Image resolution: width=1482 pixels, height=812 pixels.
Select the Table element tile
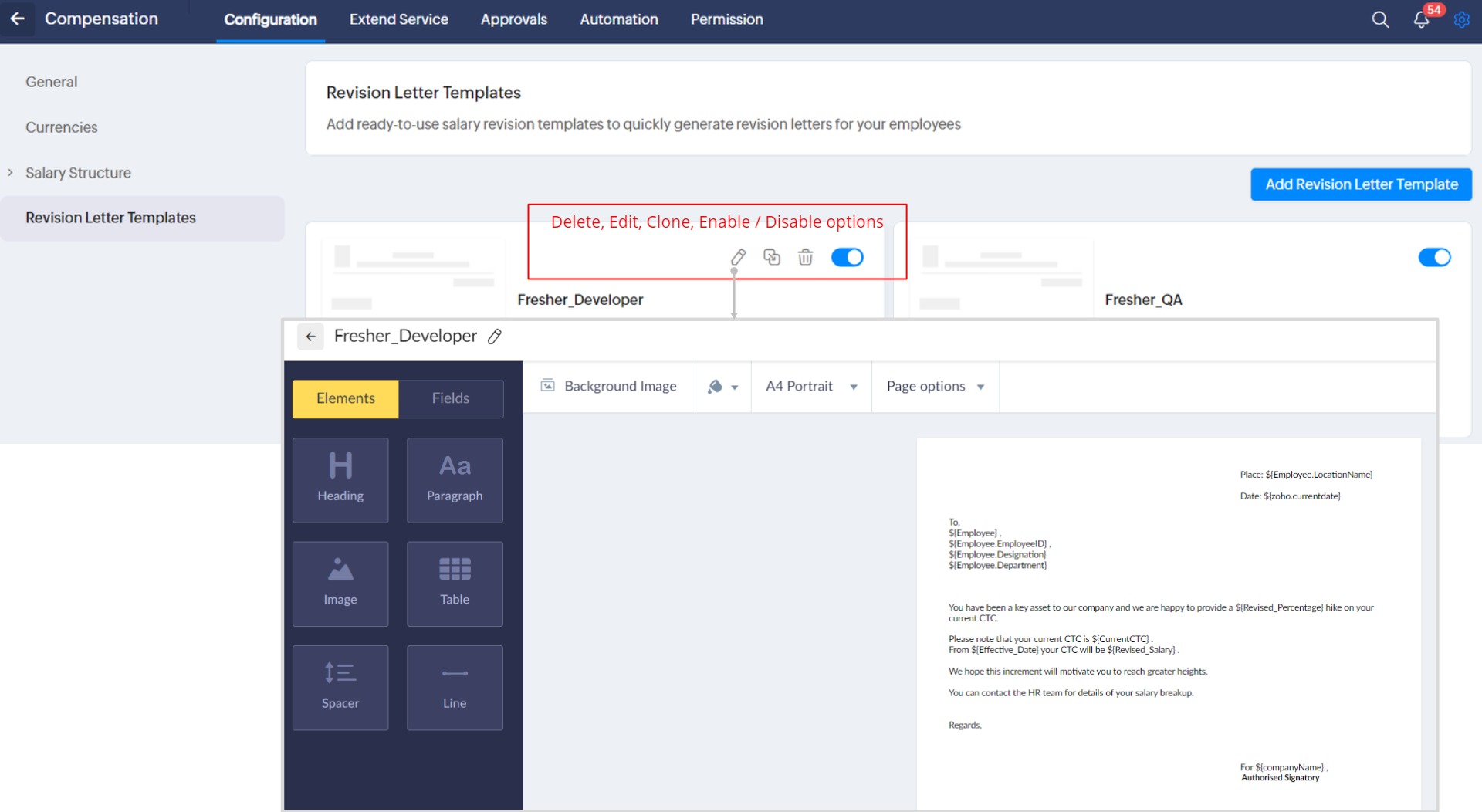pyautogui.click(x=455, y=584)
